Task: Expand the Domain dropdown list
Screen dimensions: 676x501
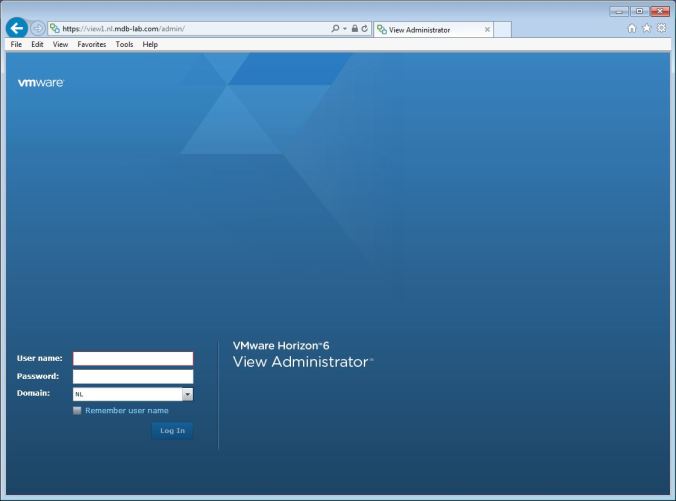Action: point(187,394)
